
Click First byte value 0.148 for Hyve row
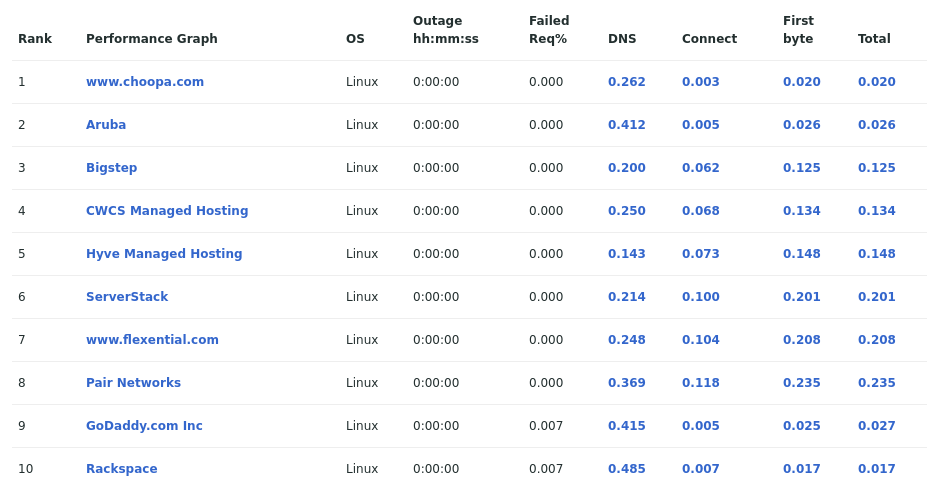(x=802, y=254)
